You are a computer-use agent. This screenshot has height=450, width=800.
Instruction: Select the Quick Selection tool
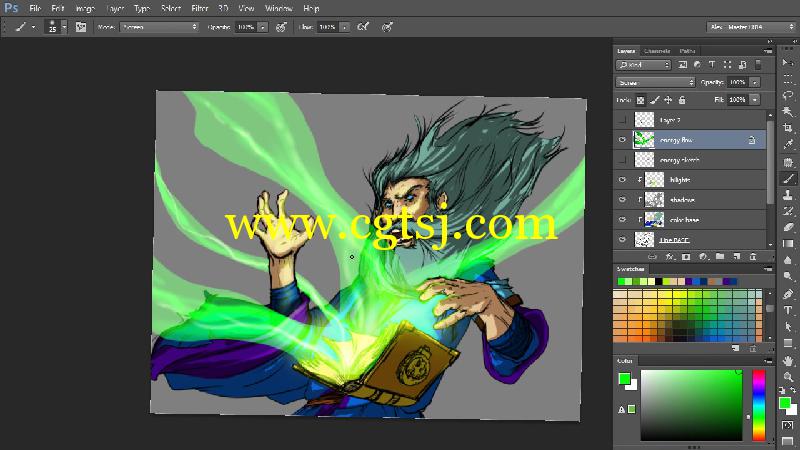click(x=788, y=112)
